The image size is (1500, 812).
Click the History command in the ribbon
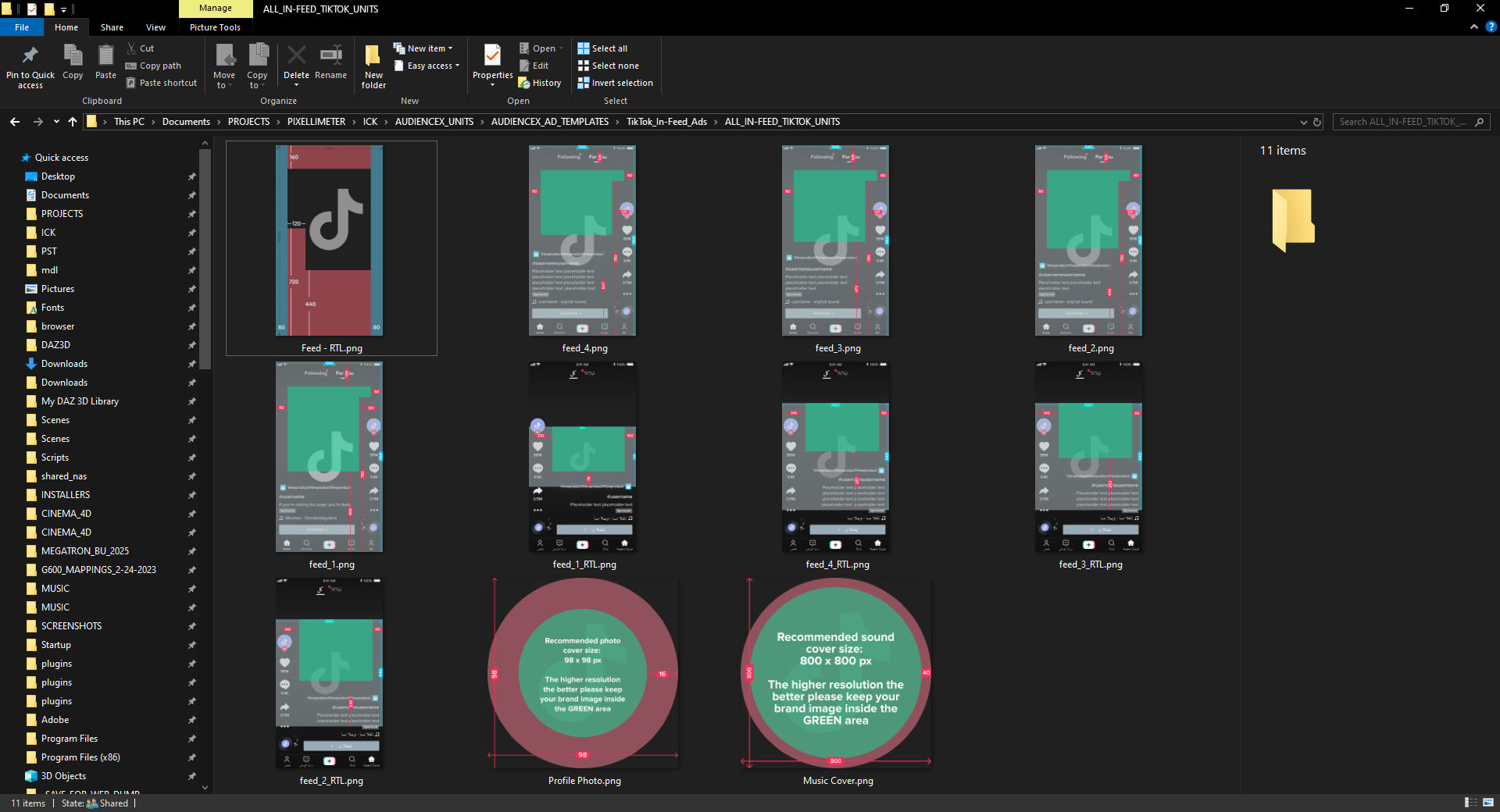540,83
